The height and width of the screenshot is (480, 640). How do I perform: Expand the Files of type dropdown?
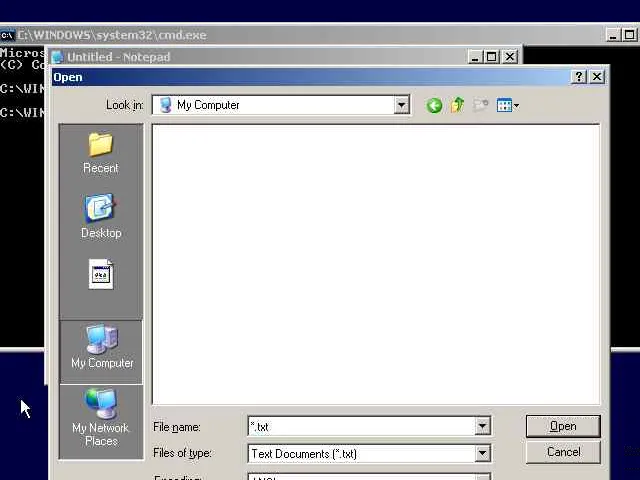coord(482,453)
